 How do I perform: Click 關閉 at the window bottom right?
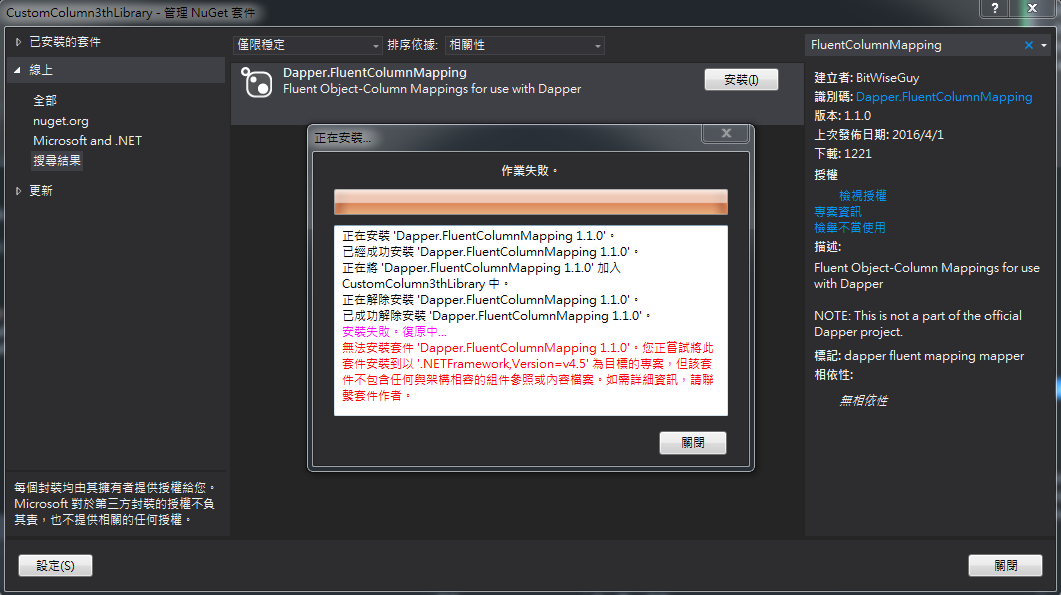pos(1006,566)
